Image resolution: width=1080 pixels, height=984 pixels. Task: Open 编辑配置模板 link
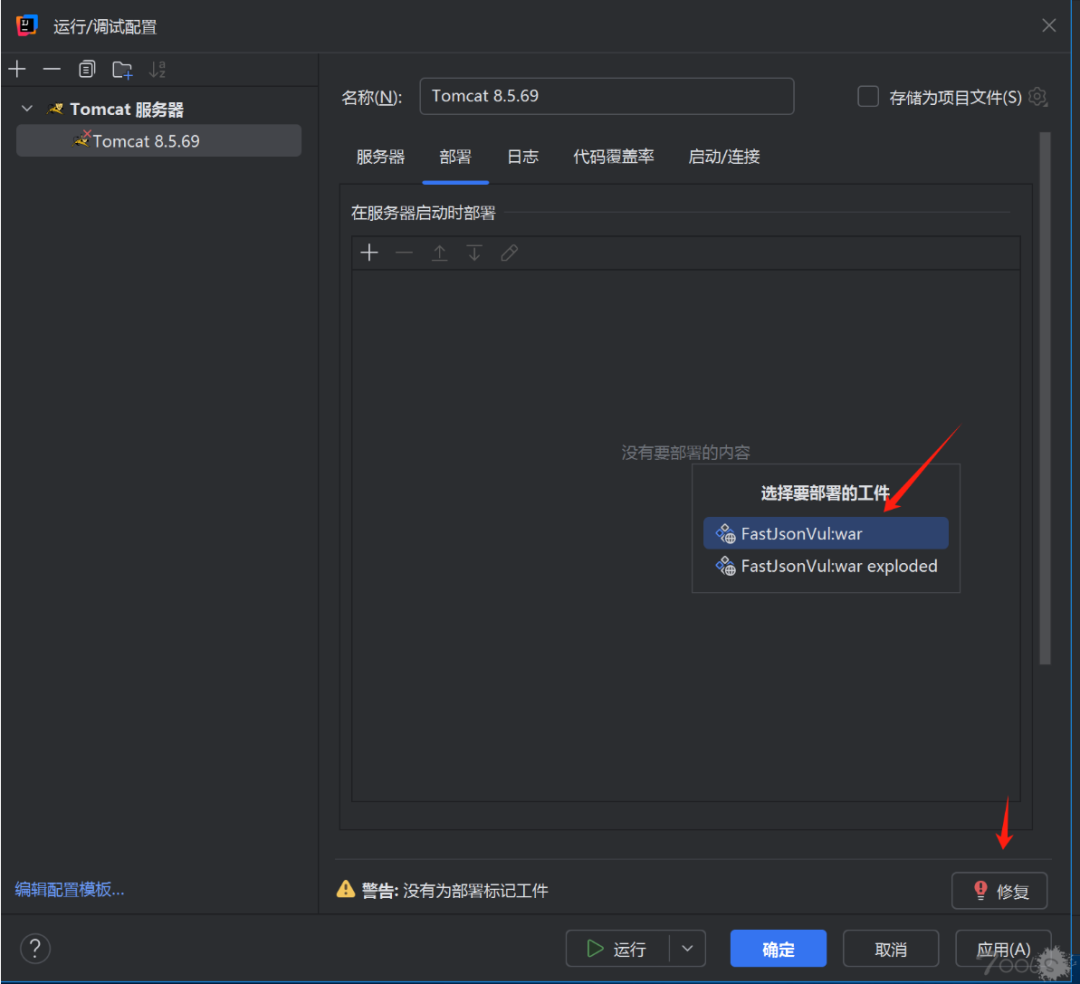click(70, 889)
